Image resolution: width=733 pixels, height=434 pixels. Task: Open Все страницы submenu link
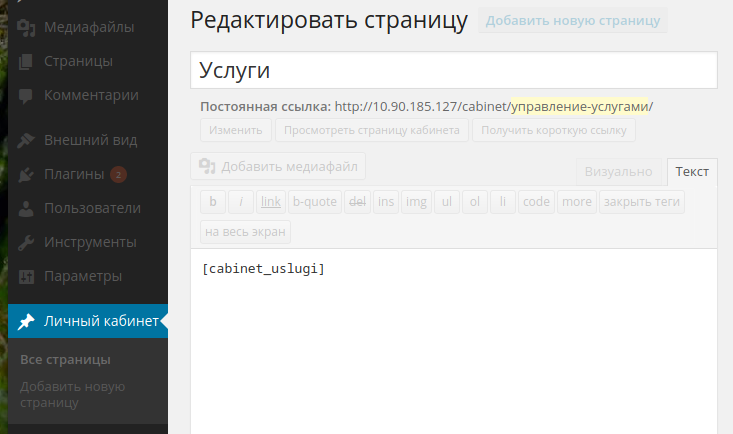click(65, 360)
